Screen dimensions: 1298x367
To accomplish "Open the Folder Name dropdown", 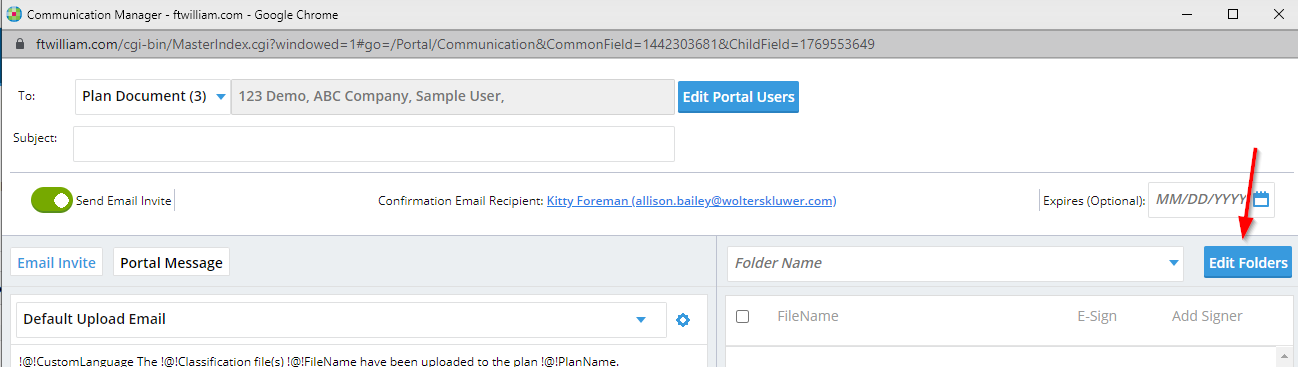I will coord(955,263).
